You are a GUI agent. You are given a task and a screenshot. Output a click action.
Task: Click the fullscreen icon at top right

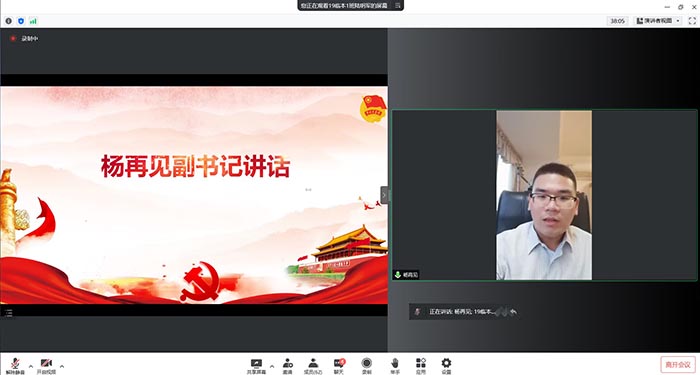point(692,21)
